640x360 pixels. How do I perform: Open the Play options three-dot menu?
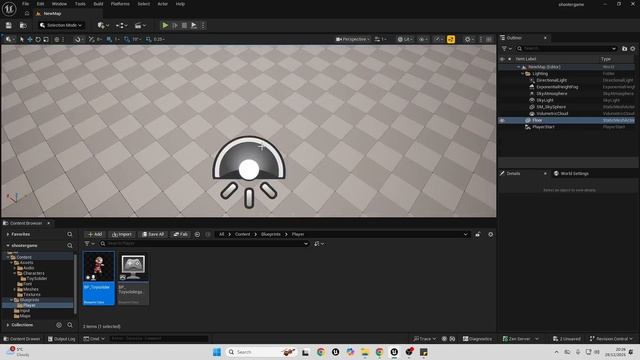point(203,25)
